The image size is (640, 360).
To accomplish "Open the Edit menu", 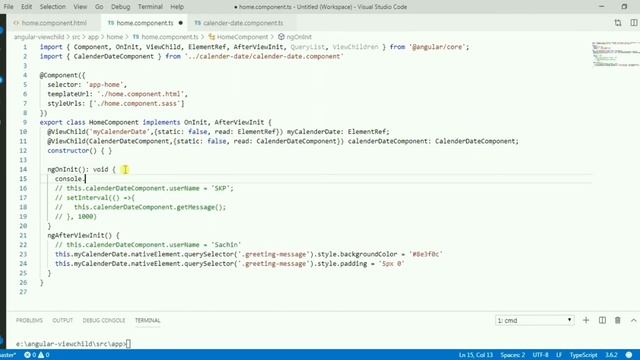I will click(27, 7).
